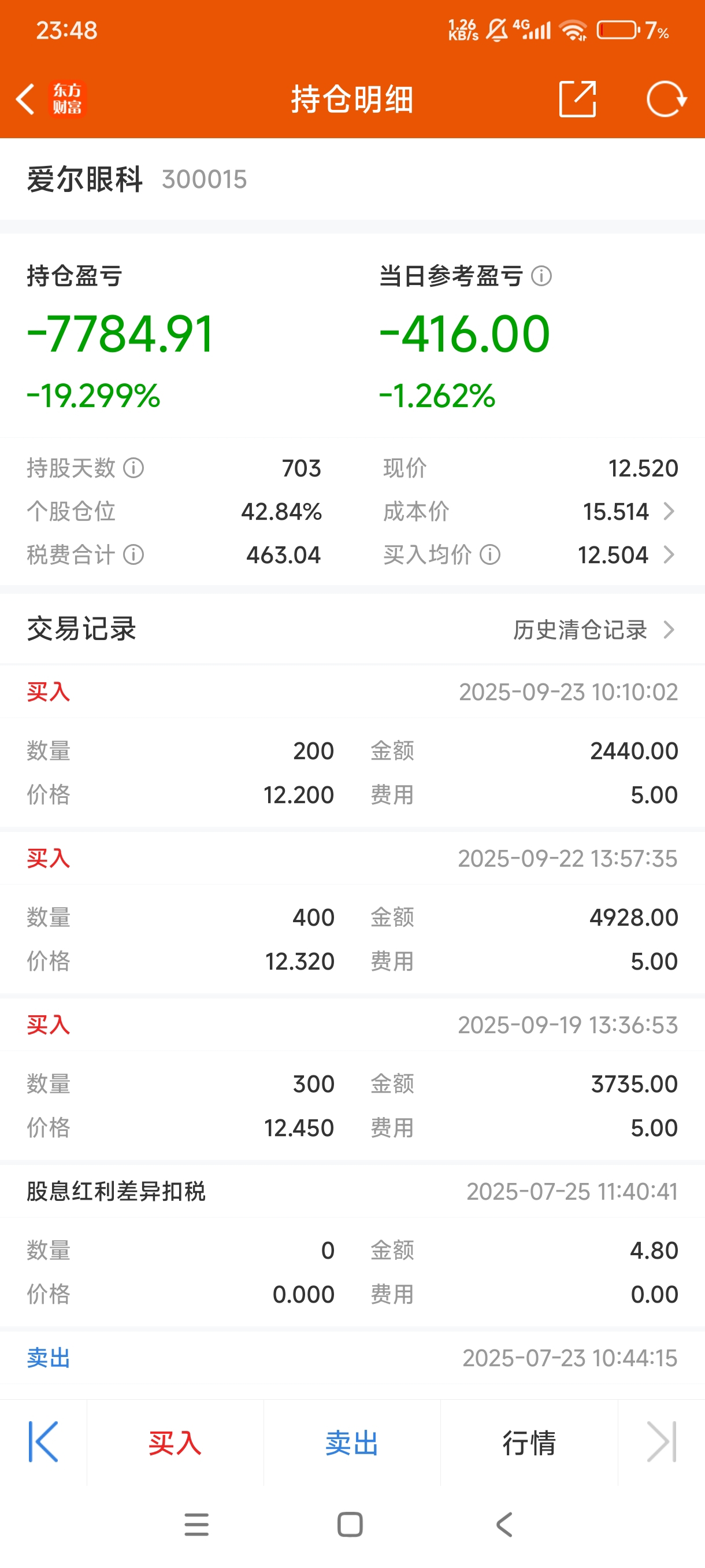Select the 2025-09-23 买入 trade record

[352, 748]
